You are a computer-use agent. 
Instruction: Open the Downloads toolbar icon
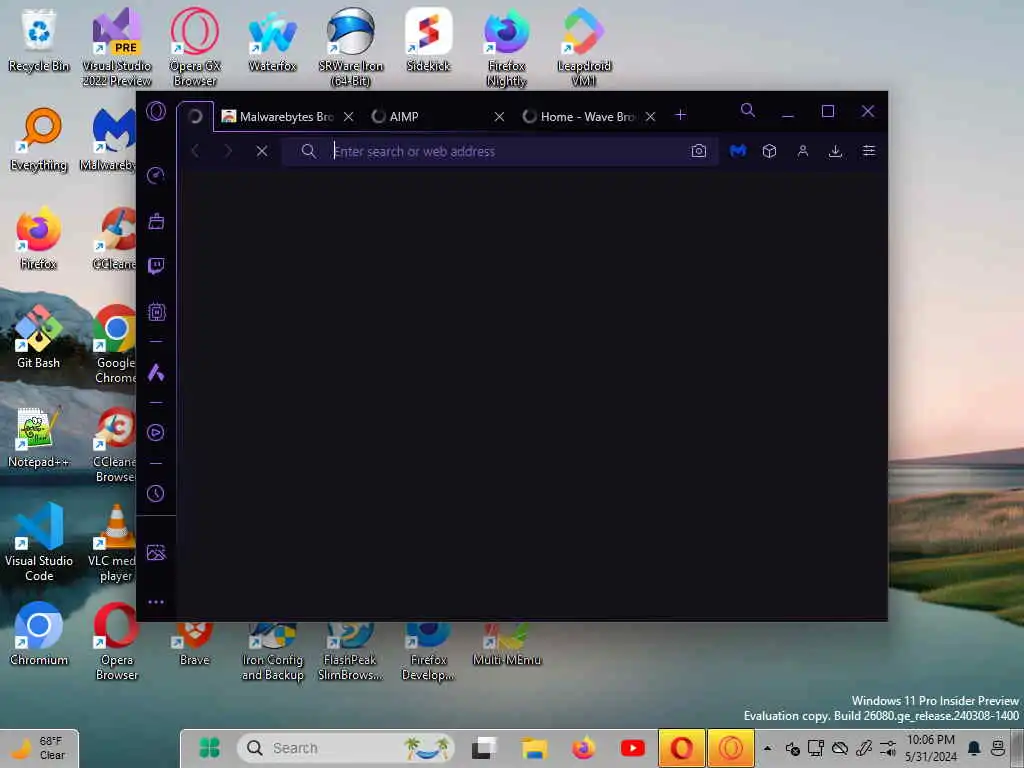pos(835,151)
